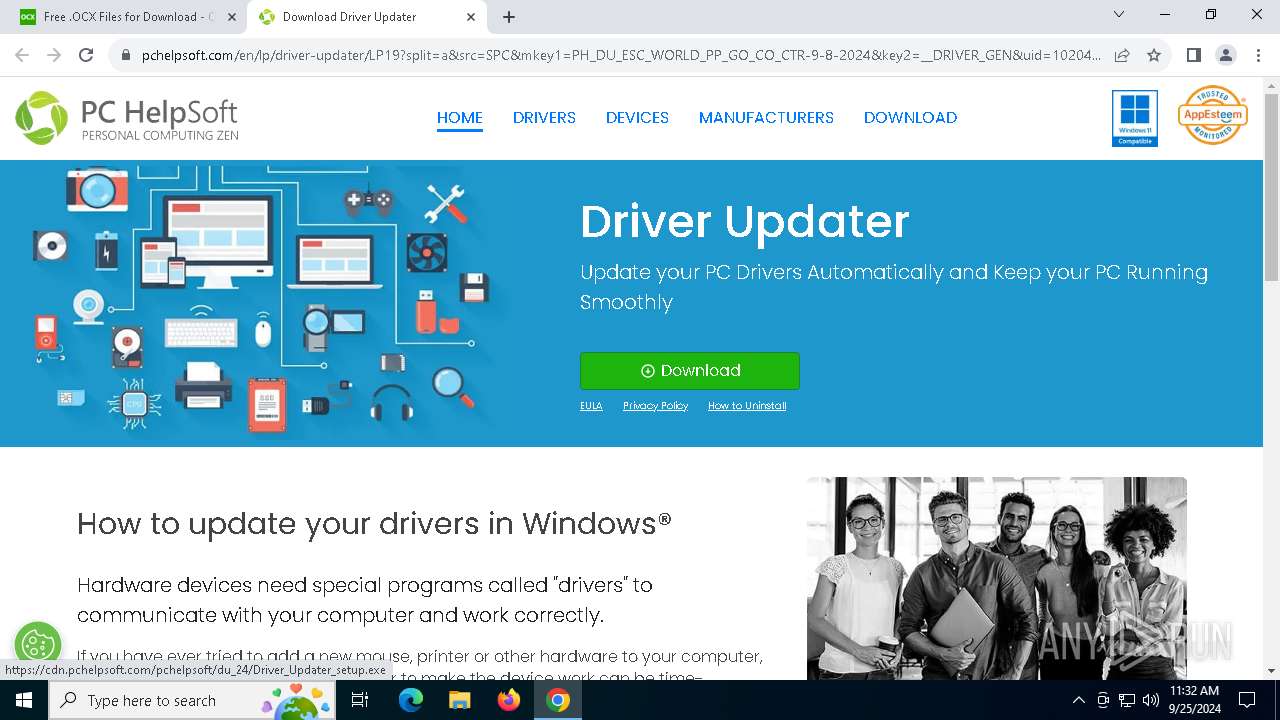Click the Windows search box
Screen dimensions: 1280x720
[193, 700]
